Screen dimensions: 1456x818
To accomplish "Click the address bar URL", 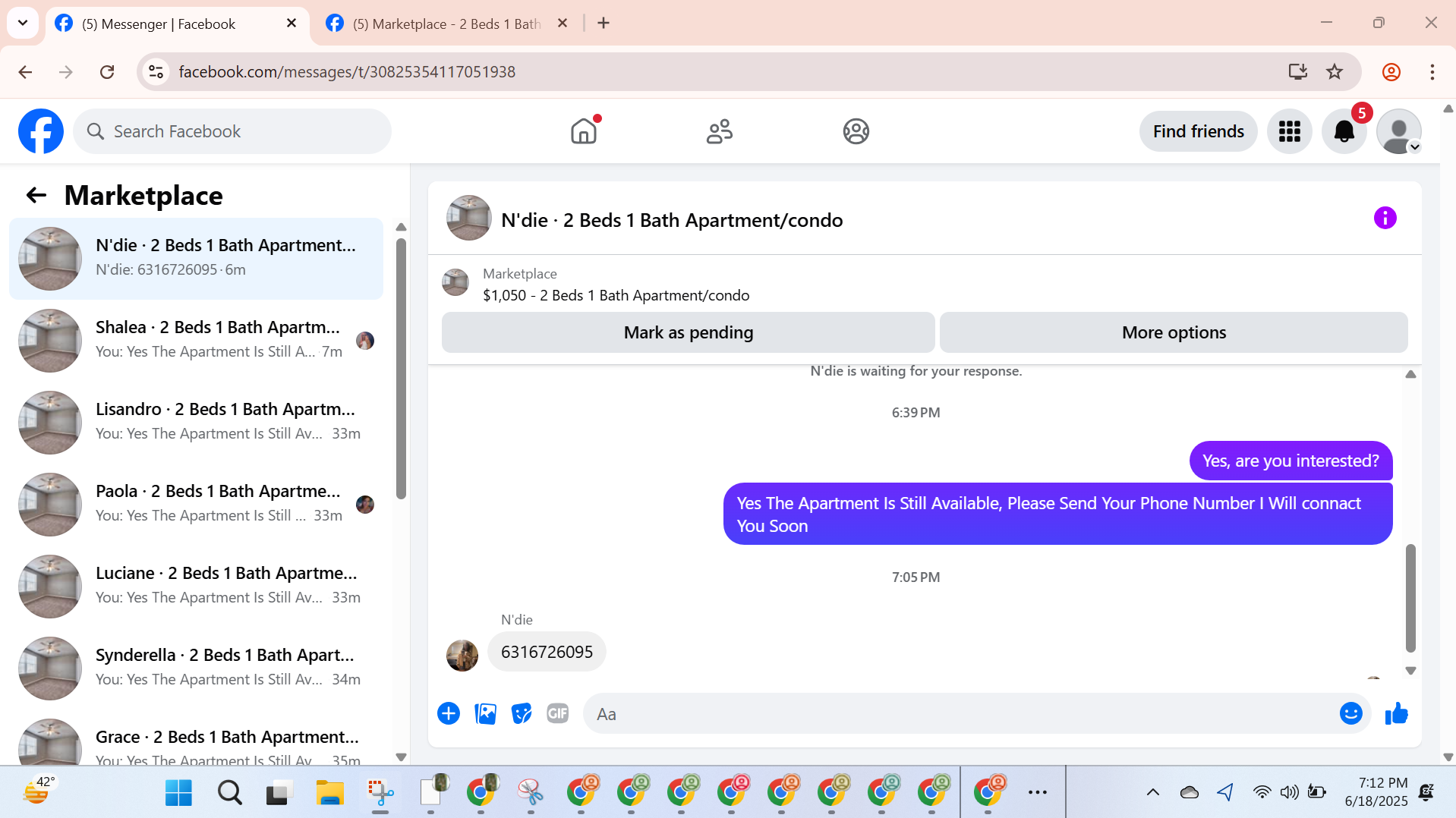I will (x=347, y=72).
